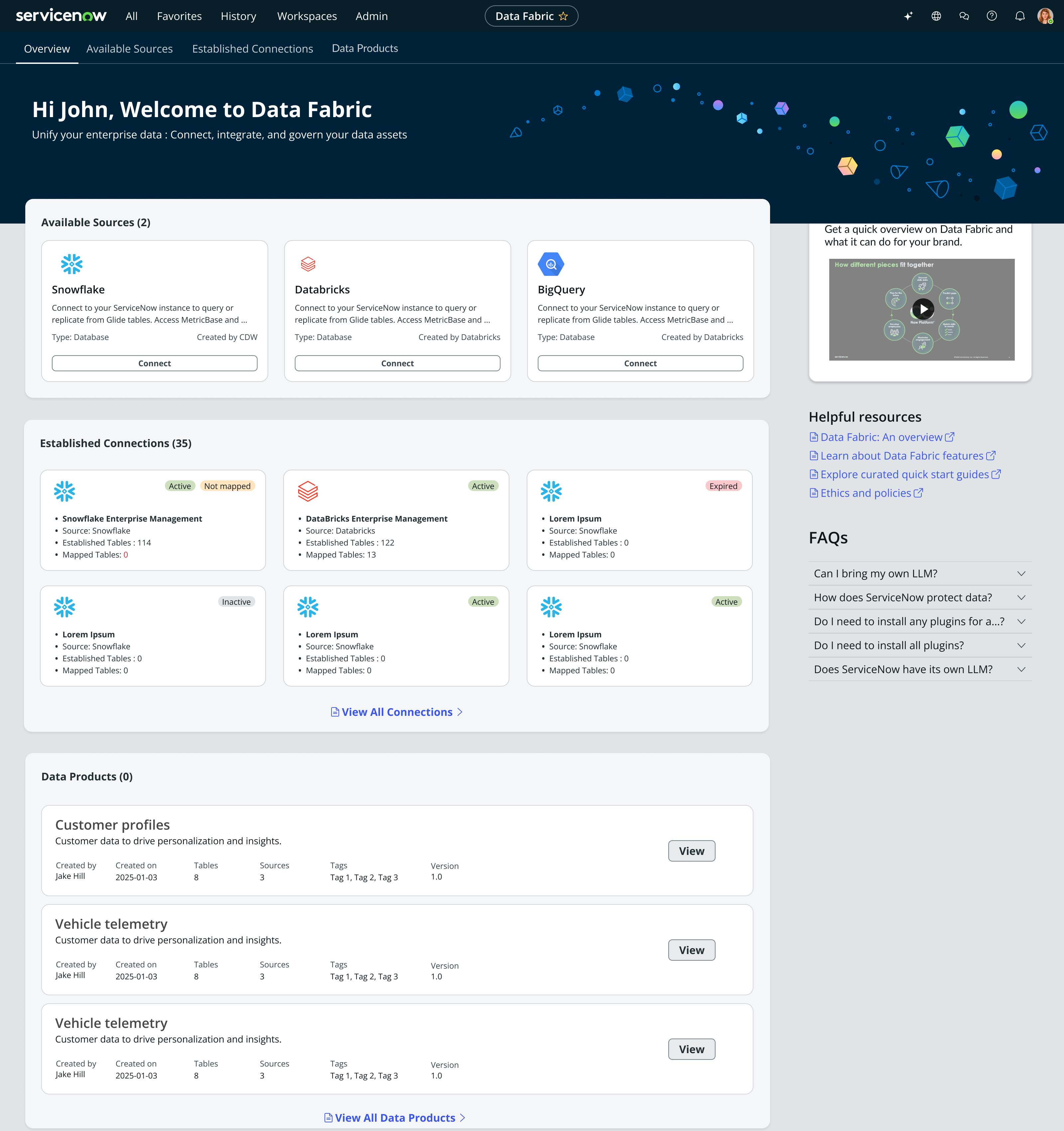Open the History menu
Viewport: 1064px width, 1131px height.
tap(238, 16)
